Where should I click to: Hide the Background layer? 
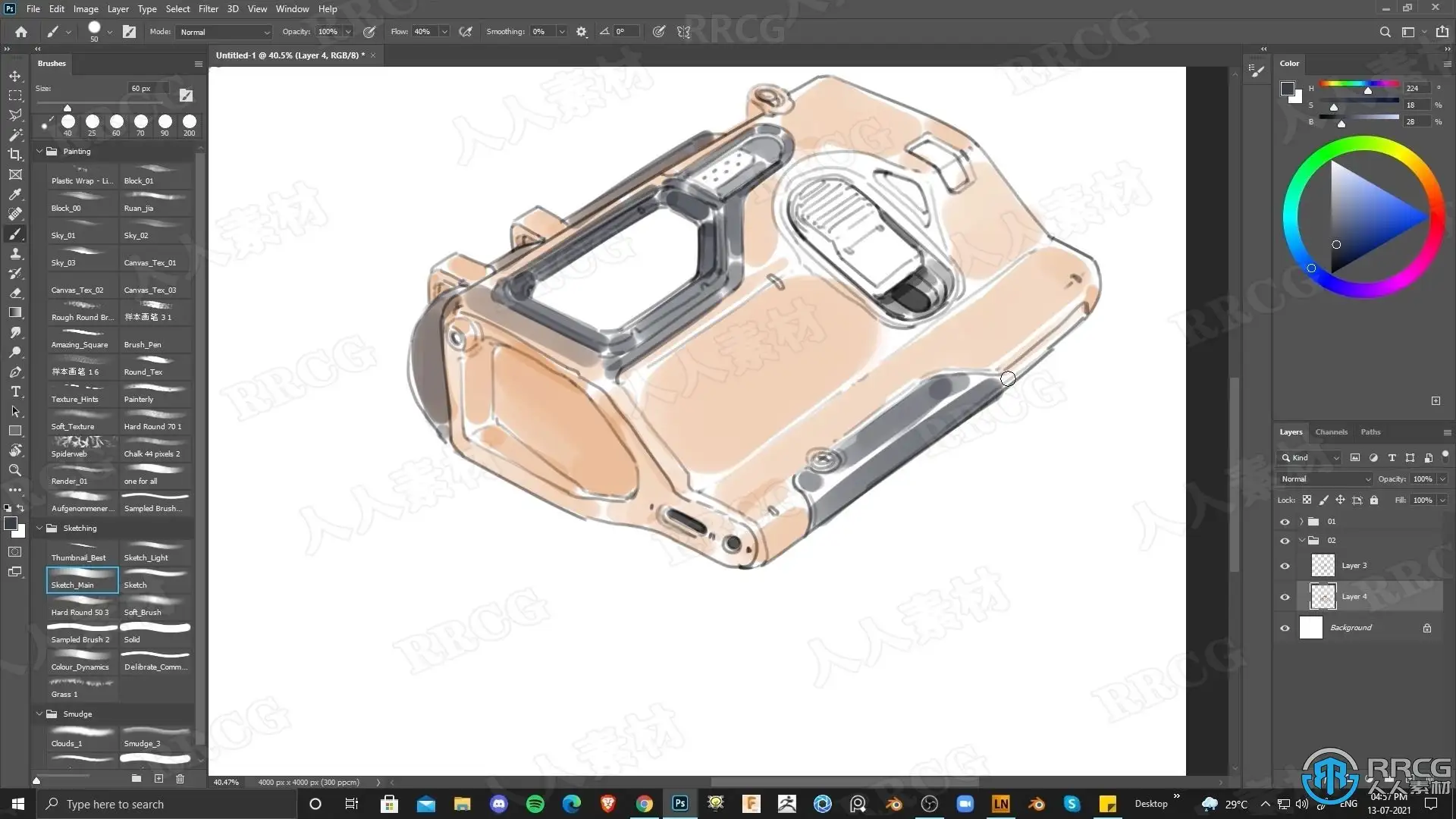click(x=1285, y=628)
